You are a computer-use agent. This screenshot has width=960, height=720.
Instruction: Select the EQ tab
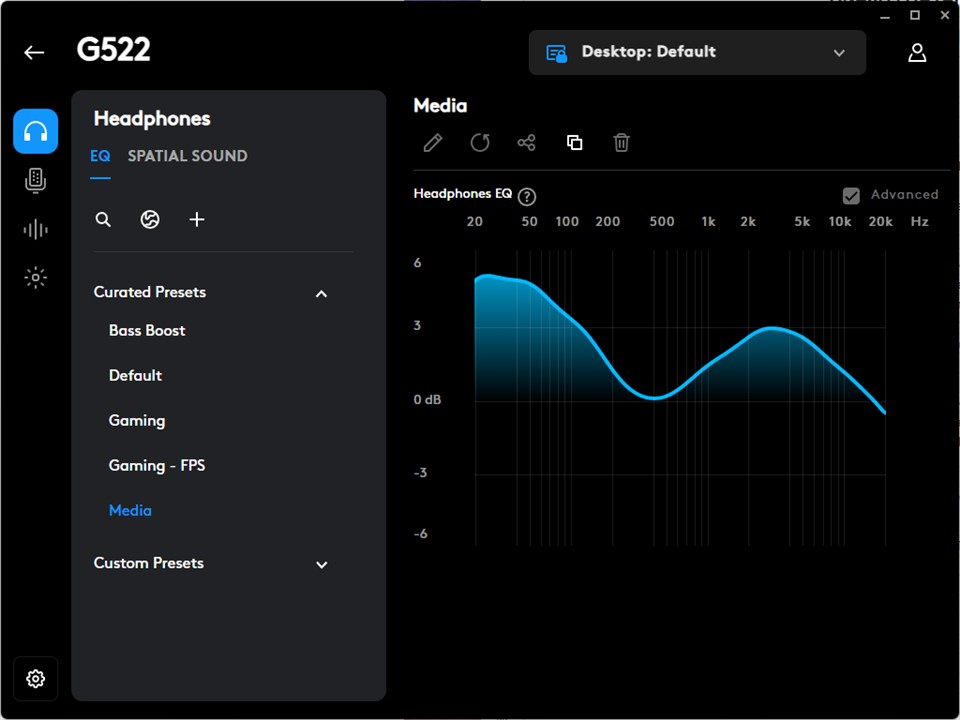[x=100, y=156]
